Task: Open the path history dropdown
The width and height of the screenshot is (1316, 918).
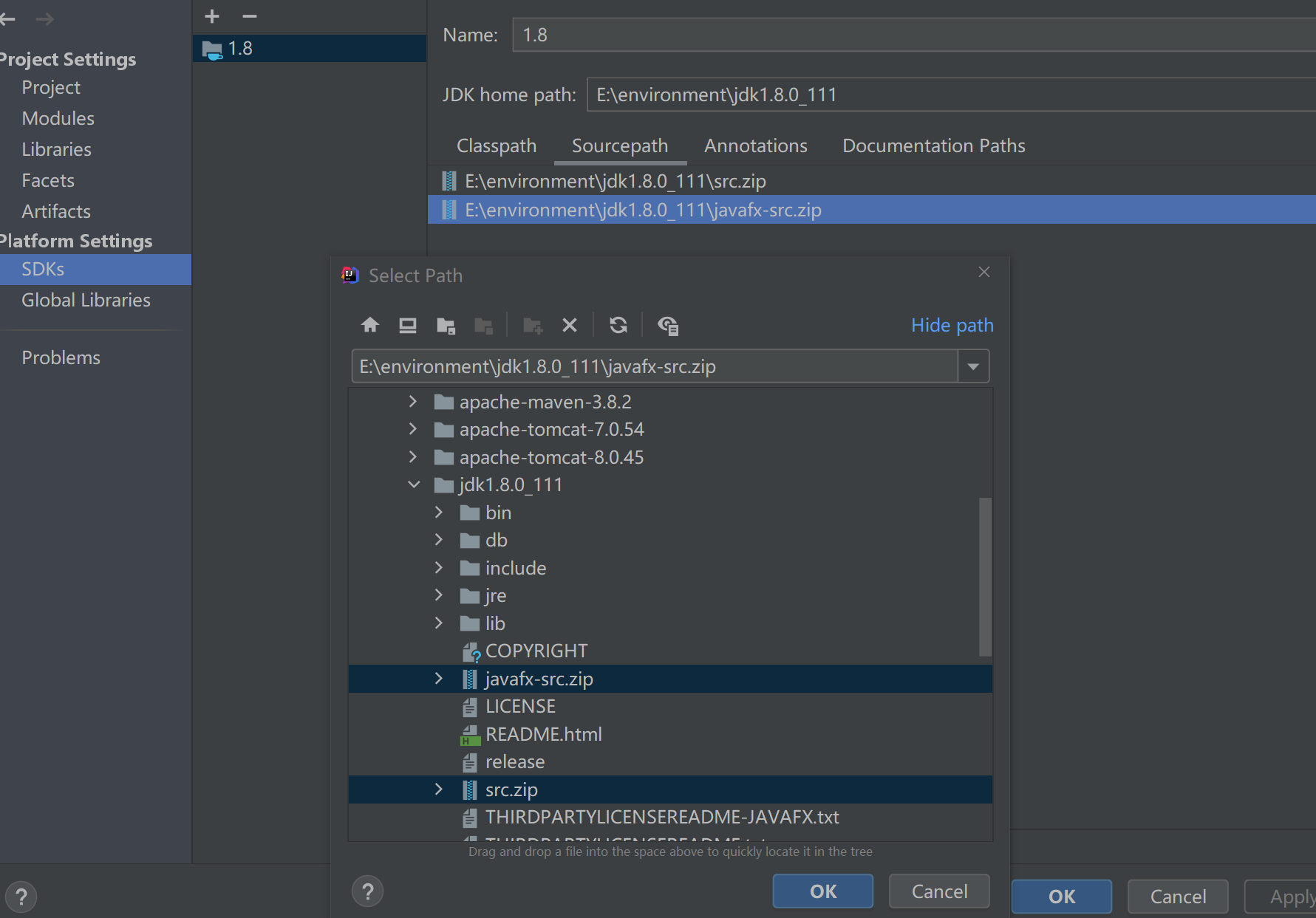Action: tap(973, 366)
